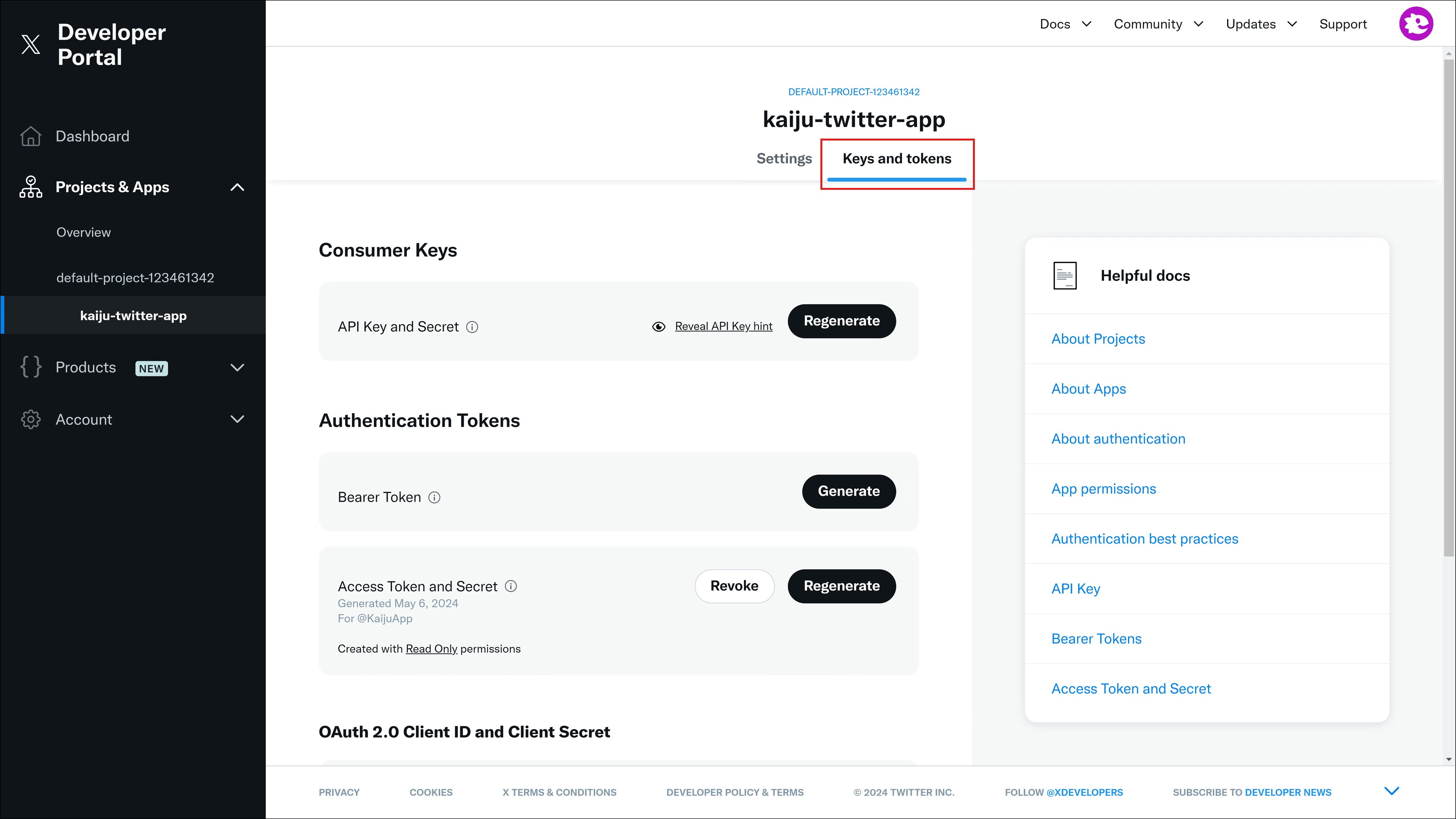1456x819 pixels.
Task: Open About Apps doc link
Action: tap(1088, 388)
